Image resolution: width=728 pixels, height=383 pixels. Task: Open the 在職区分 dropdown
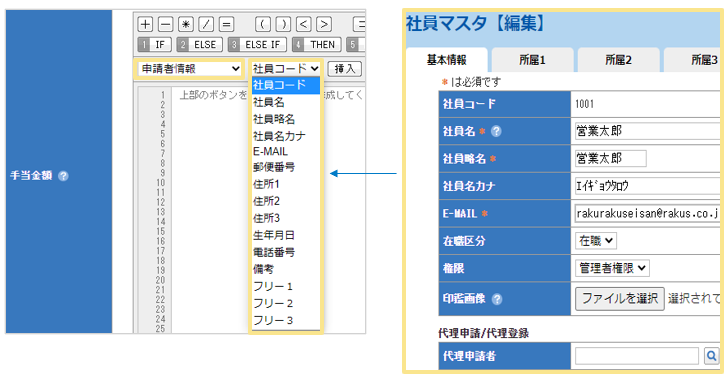click(596, 241)
